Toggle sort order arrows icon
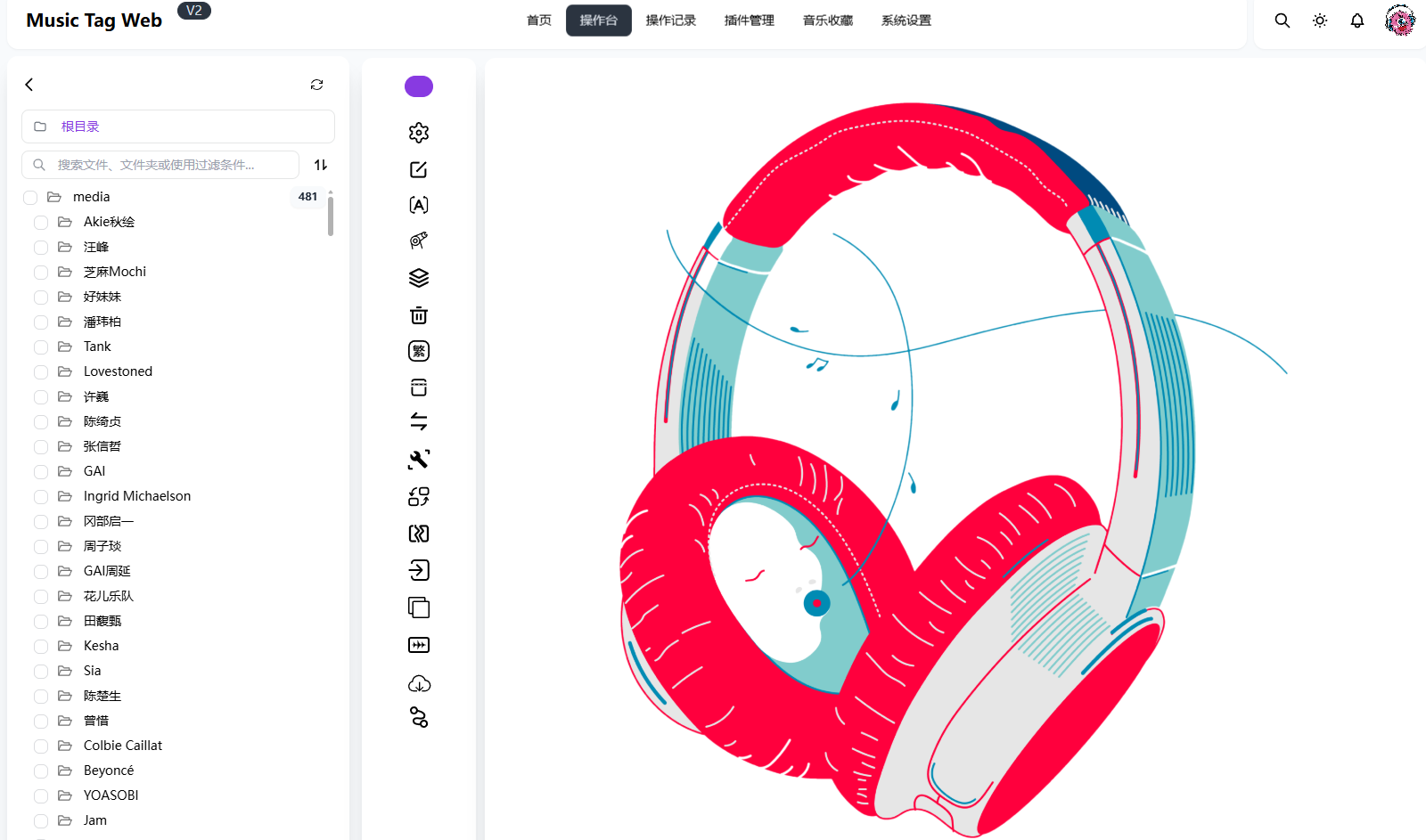Viewport: 1426px width, 840px height. tap(321, 165)
